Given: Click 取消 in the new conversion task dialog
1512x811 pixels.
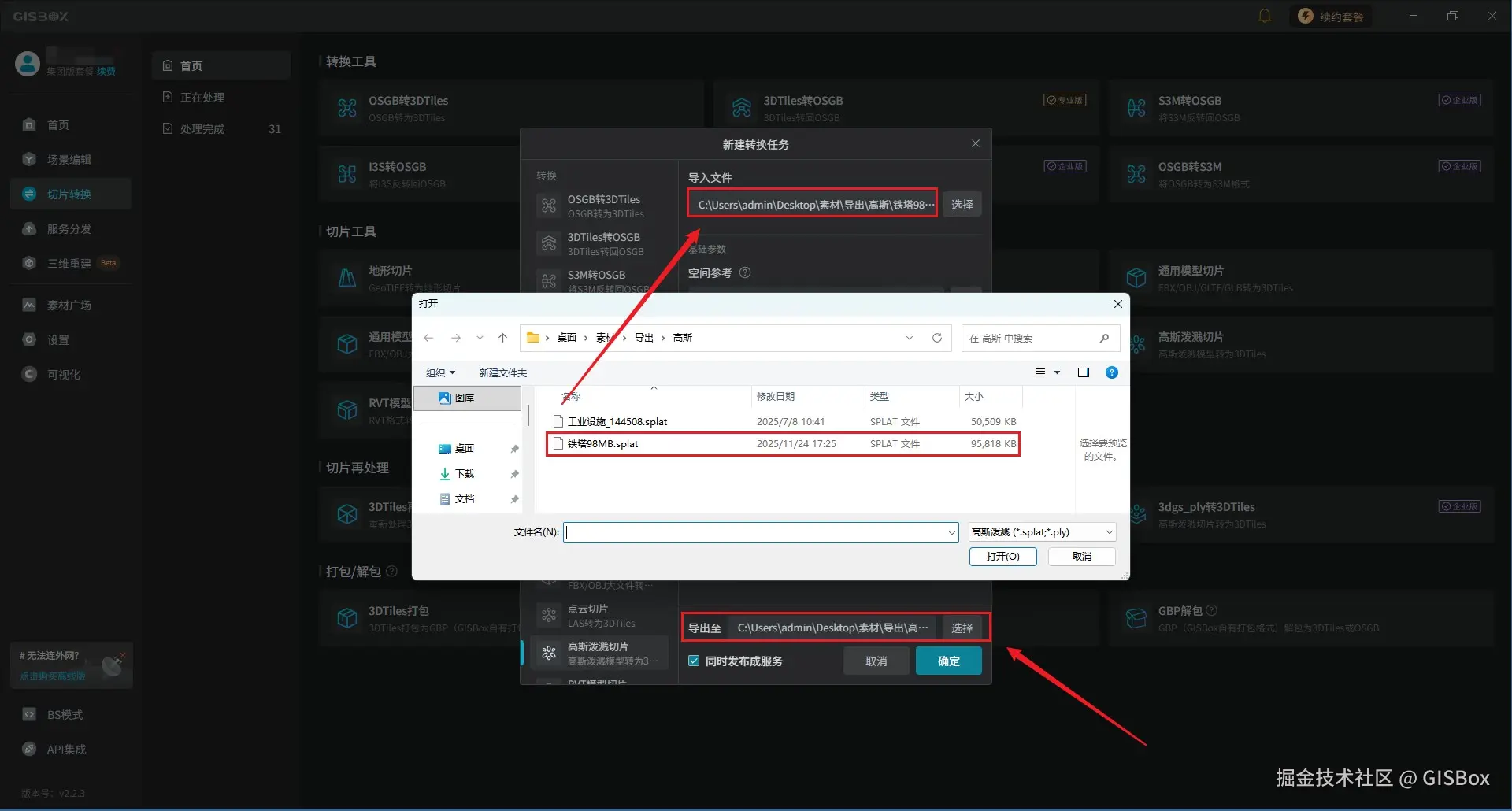Looking at the screenshot, I should pos(876,661).
